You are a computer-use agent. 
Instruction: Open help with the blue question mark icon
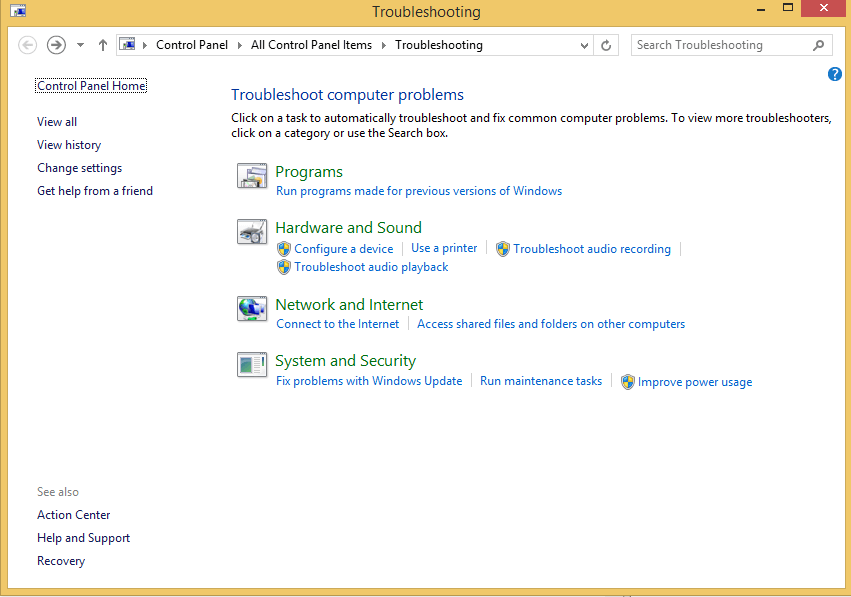[835, 74]
